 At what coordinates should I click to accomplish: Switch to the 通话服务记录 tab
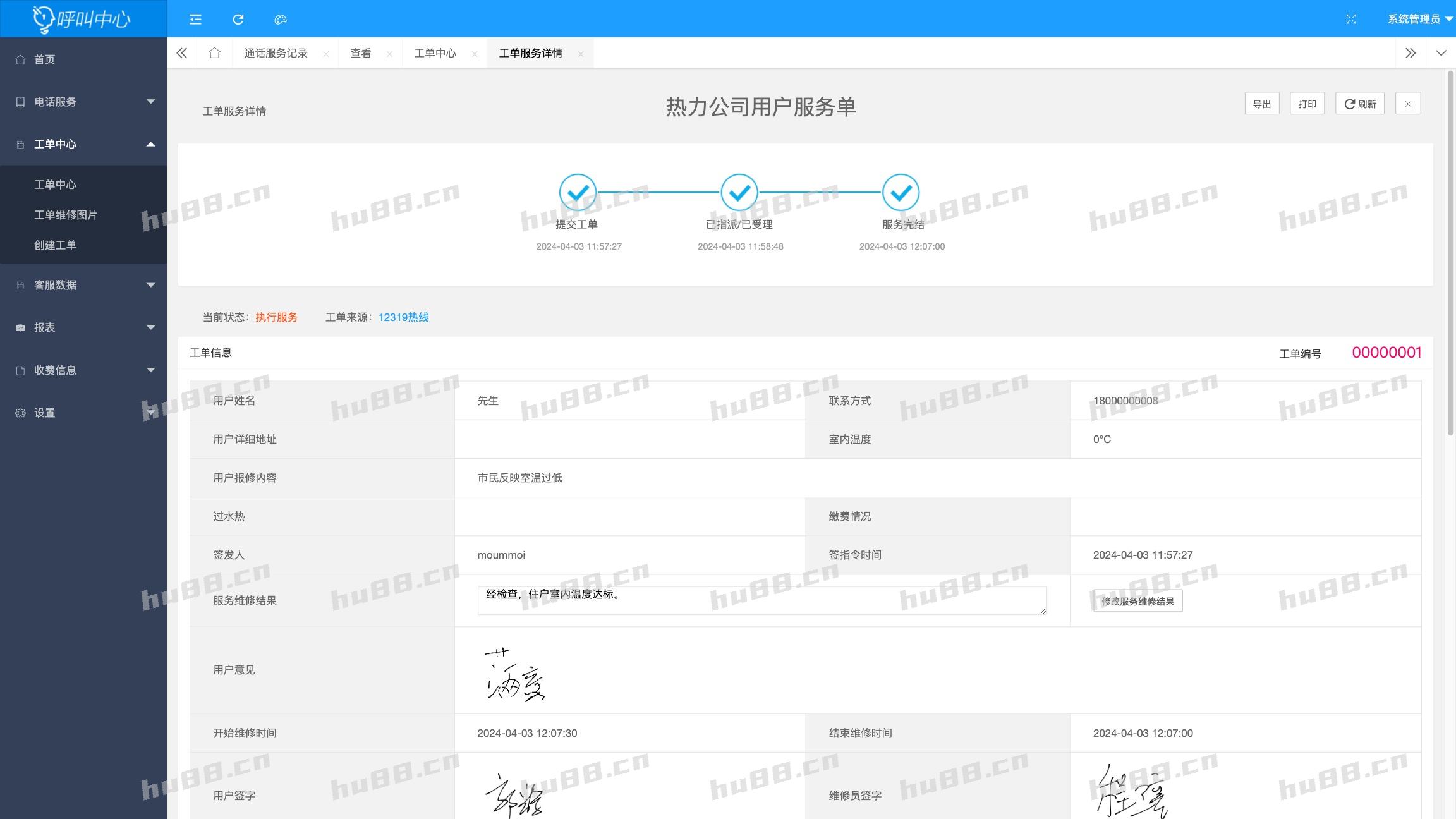coord(276,53)
